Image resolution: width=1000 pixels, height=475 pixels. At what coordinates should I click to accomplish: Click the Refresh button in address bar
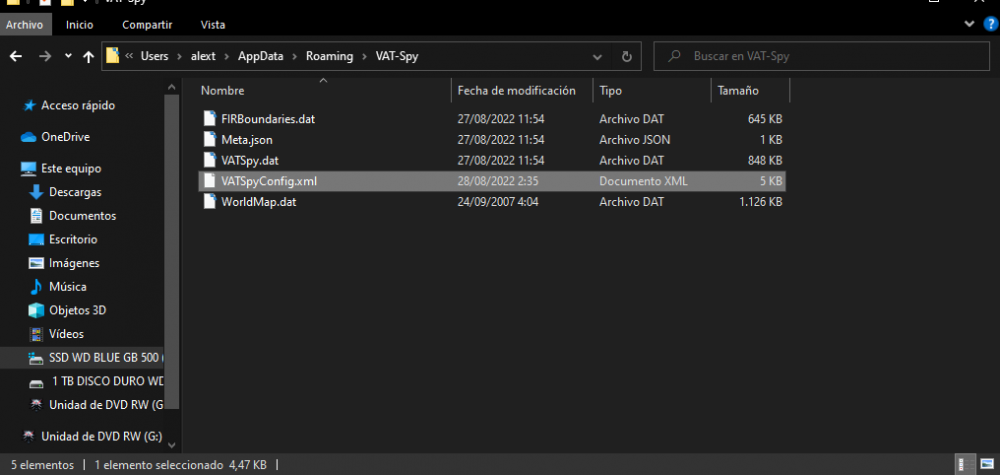click(626, 57)
